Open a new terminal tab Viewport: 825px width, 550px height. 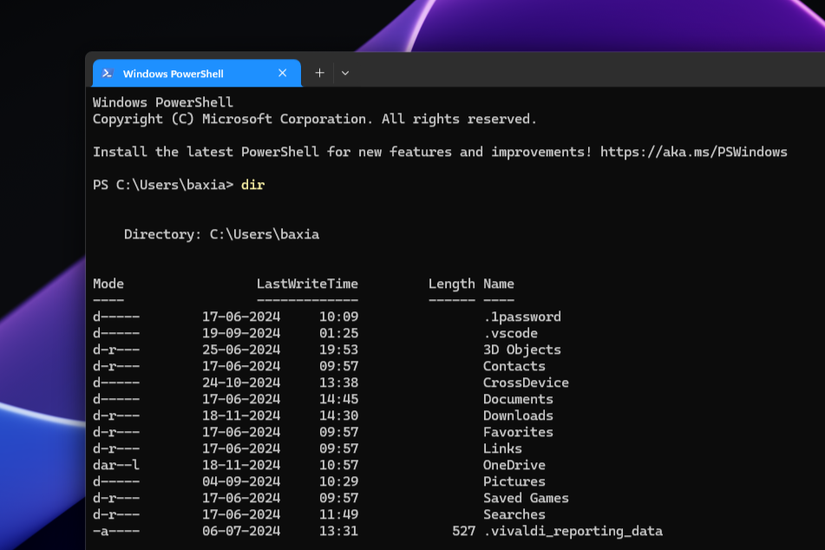coord(319,73)
